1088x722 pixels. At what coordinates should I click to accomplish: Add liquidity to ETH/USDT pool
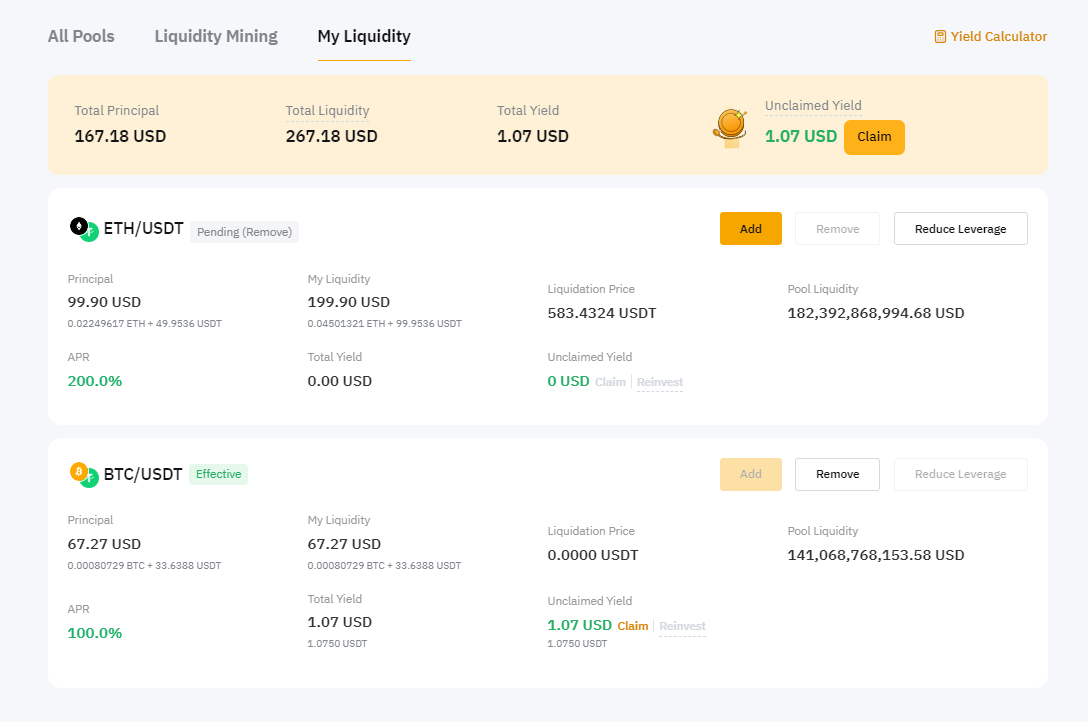click(750, 229)
